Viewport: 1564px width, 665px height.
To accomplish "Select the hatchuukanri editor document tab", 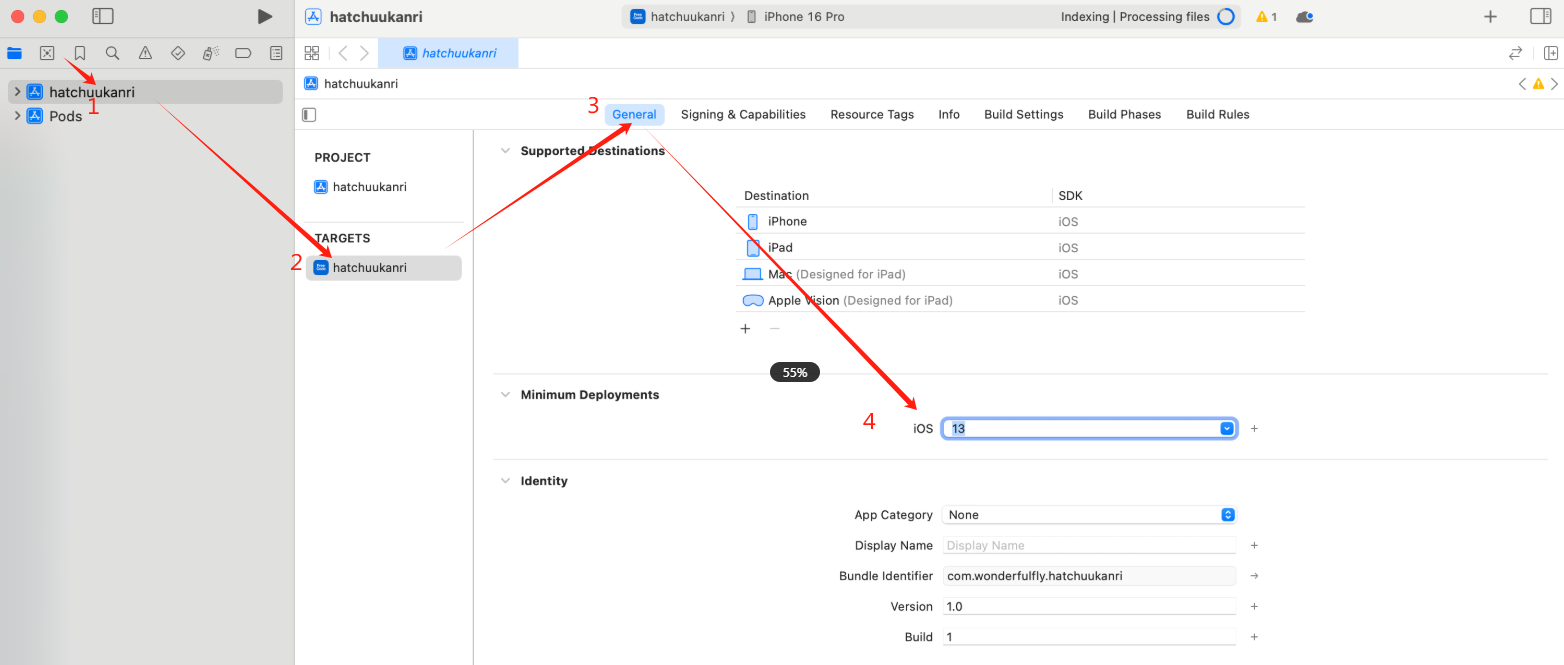I will click(449, 53).
